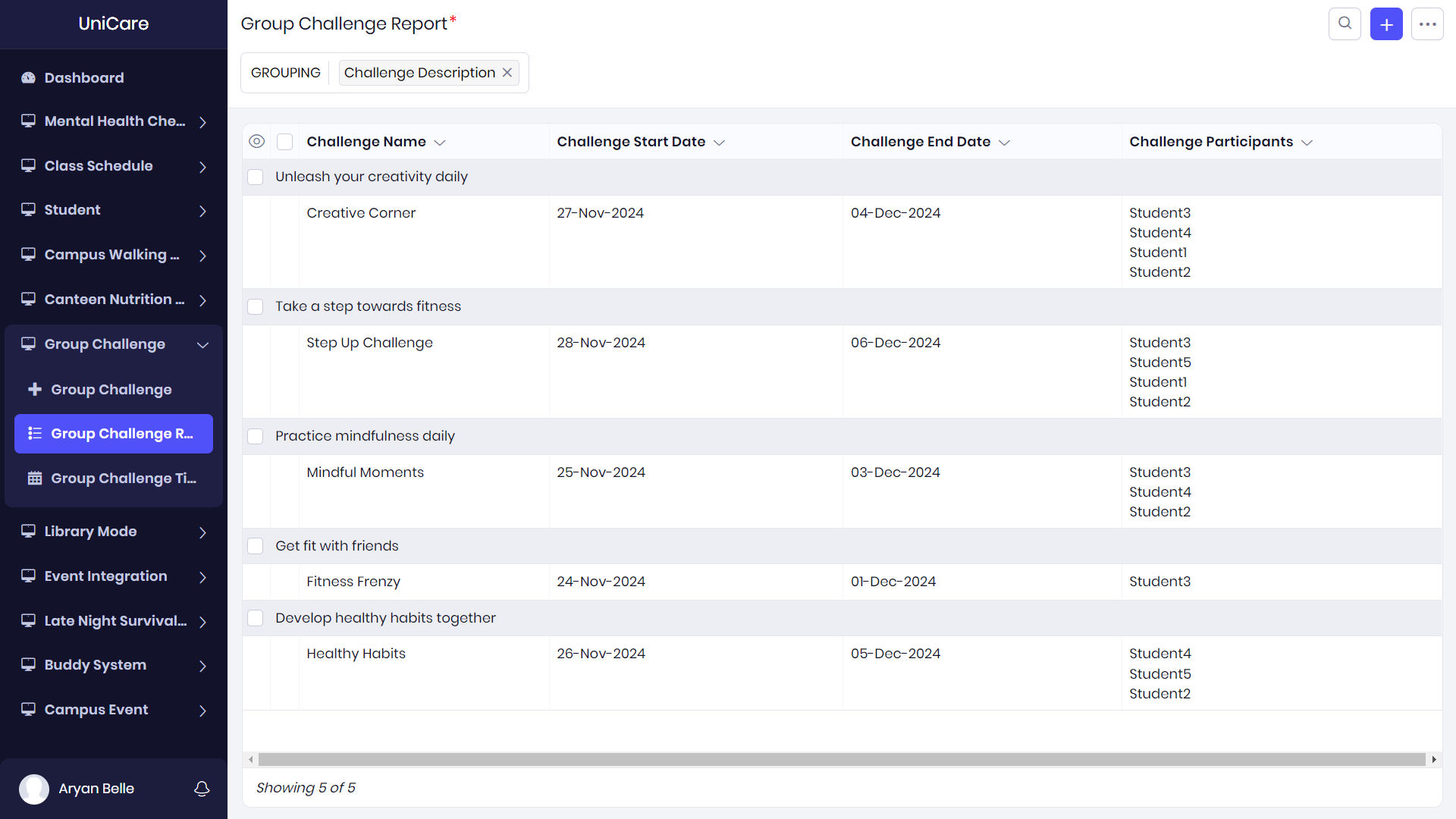This screenshot has height=819, width=1456.
Task: Click the eye column visibility icon
Action: pos(256,142)
